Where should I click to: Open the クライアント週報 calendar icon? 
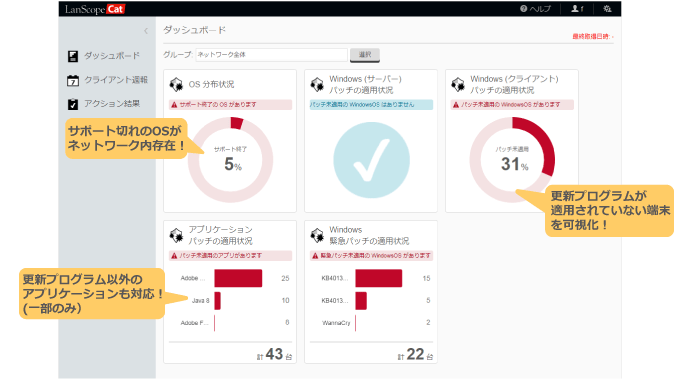click(73, 81)
